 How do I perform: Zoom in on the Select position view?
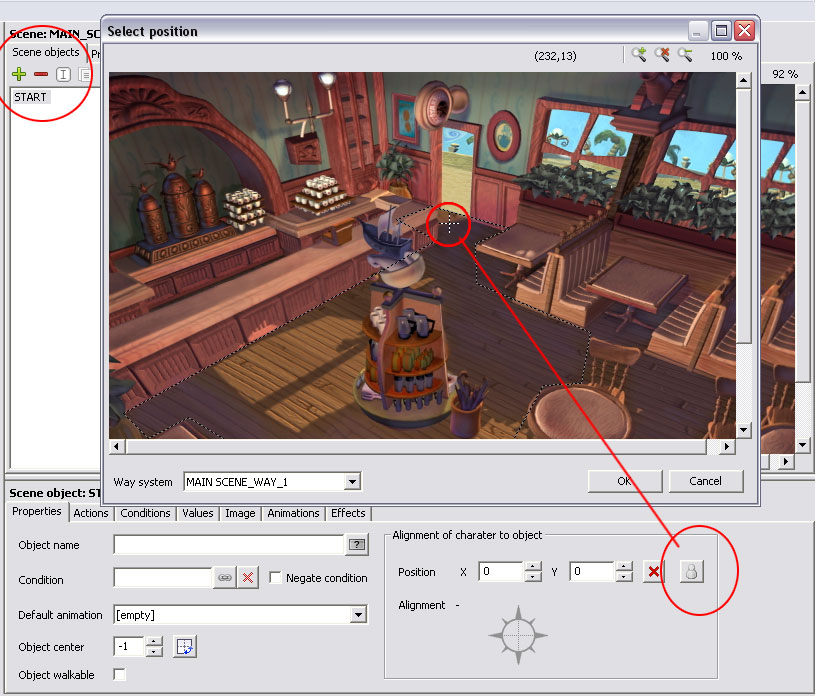(x=639, y=55)
